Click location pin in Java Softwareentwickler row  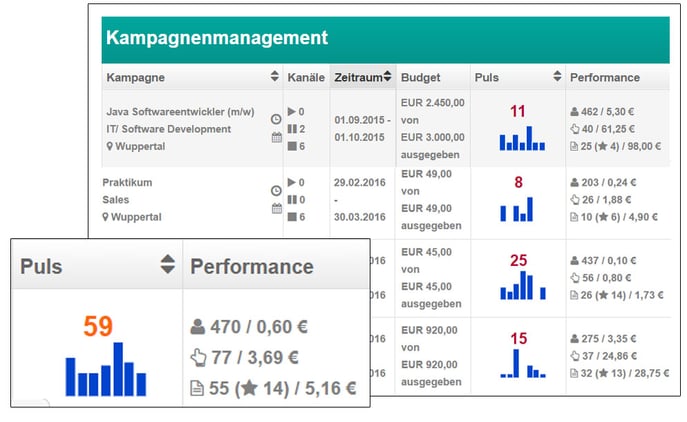[x=110, y=146]
